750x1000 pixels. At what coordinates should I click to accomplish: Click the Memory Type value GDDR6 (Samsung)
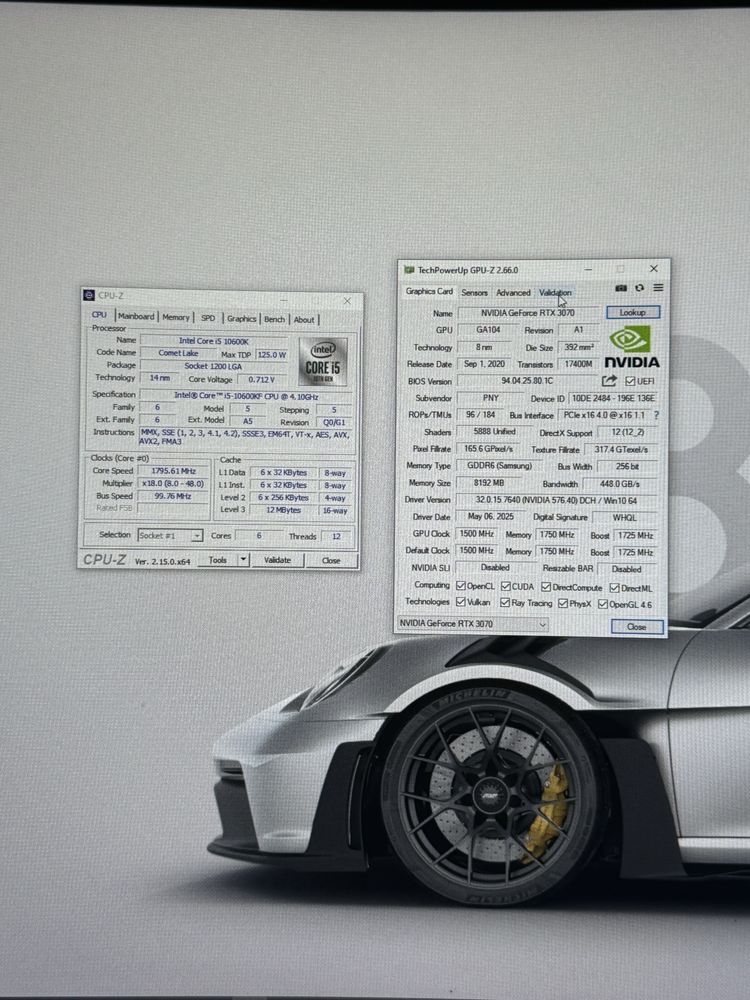(x=499, y=466)
